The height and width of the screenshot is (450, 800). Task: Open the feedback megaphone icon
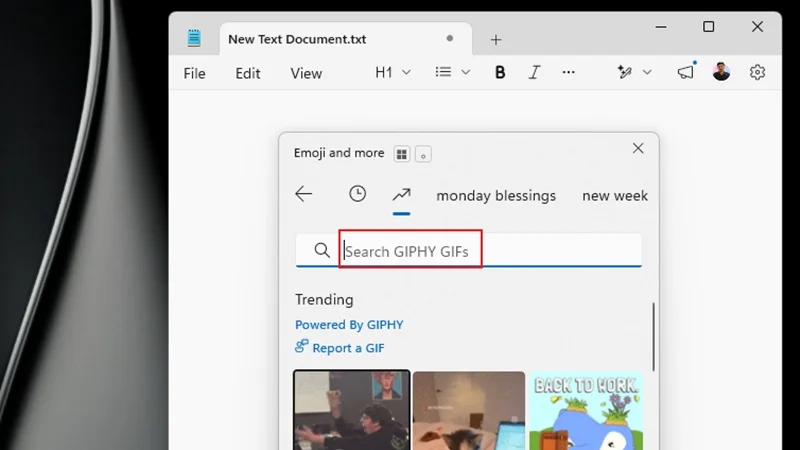pyautogui.click(x=686, y=72)
